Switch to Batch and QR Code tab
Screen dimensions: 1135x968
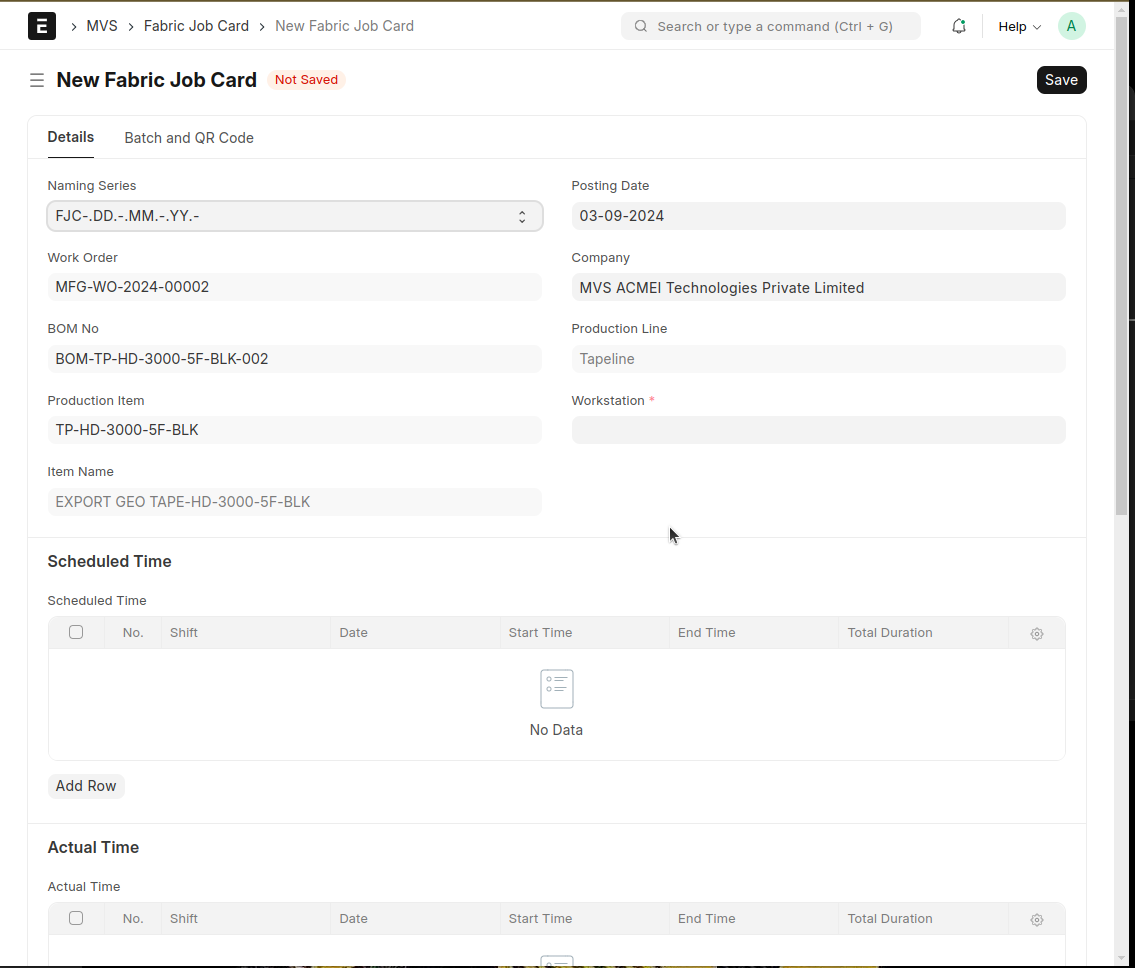(x=189, y=138)
